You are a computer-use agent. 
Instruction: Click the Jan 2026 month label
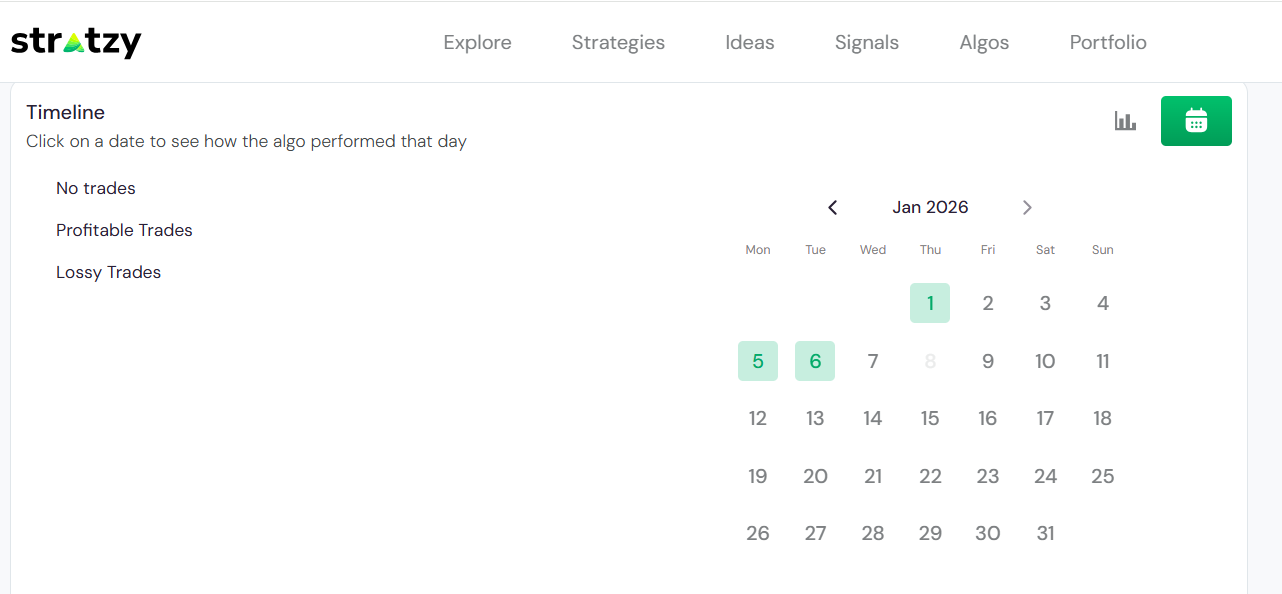click(930, 207)
